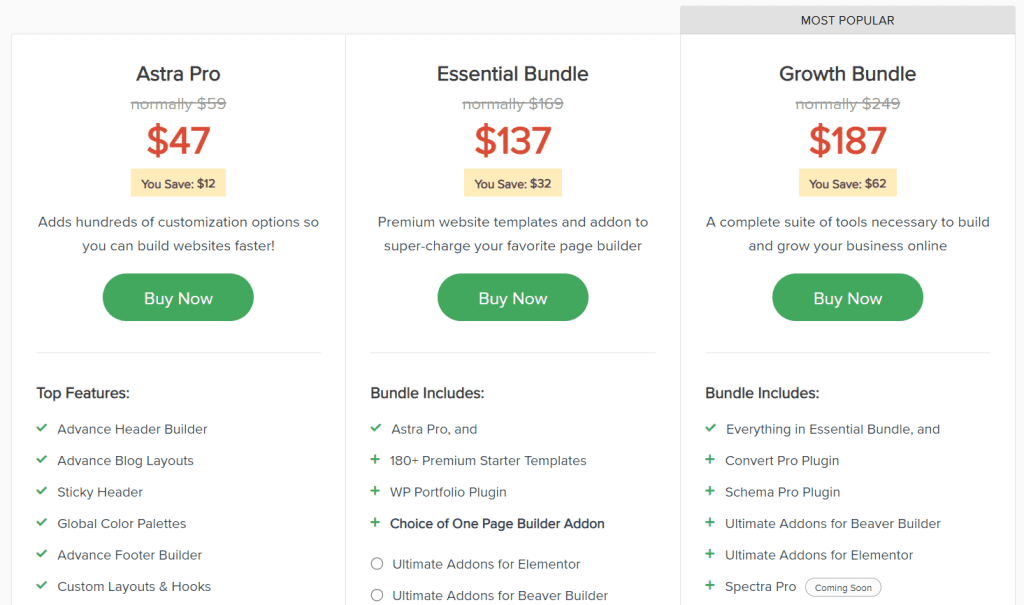Click plus icon beside 180+ Premium Starter Templates
This screenshot has height=605, width=1024.
point(375,459)
